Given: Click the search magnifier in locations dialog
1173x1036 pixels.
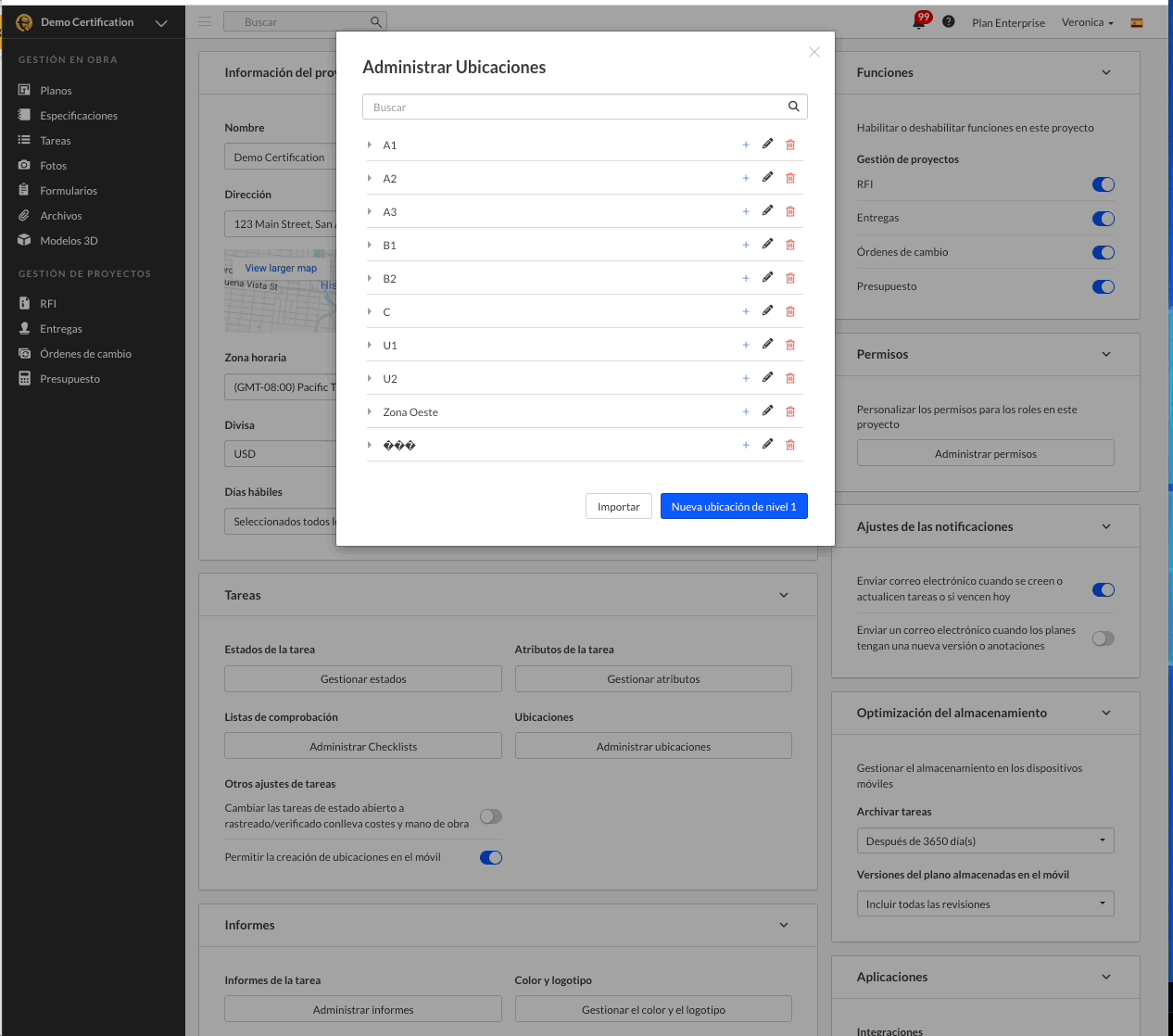Looking at the screenshot, I should pyautogui.click(x=794, y=107).
